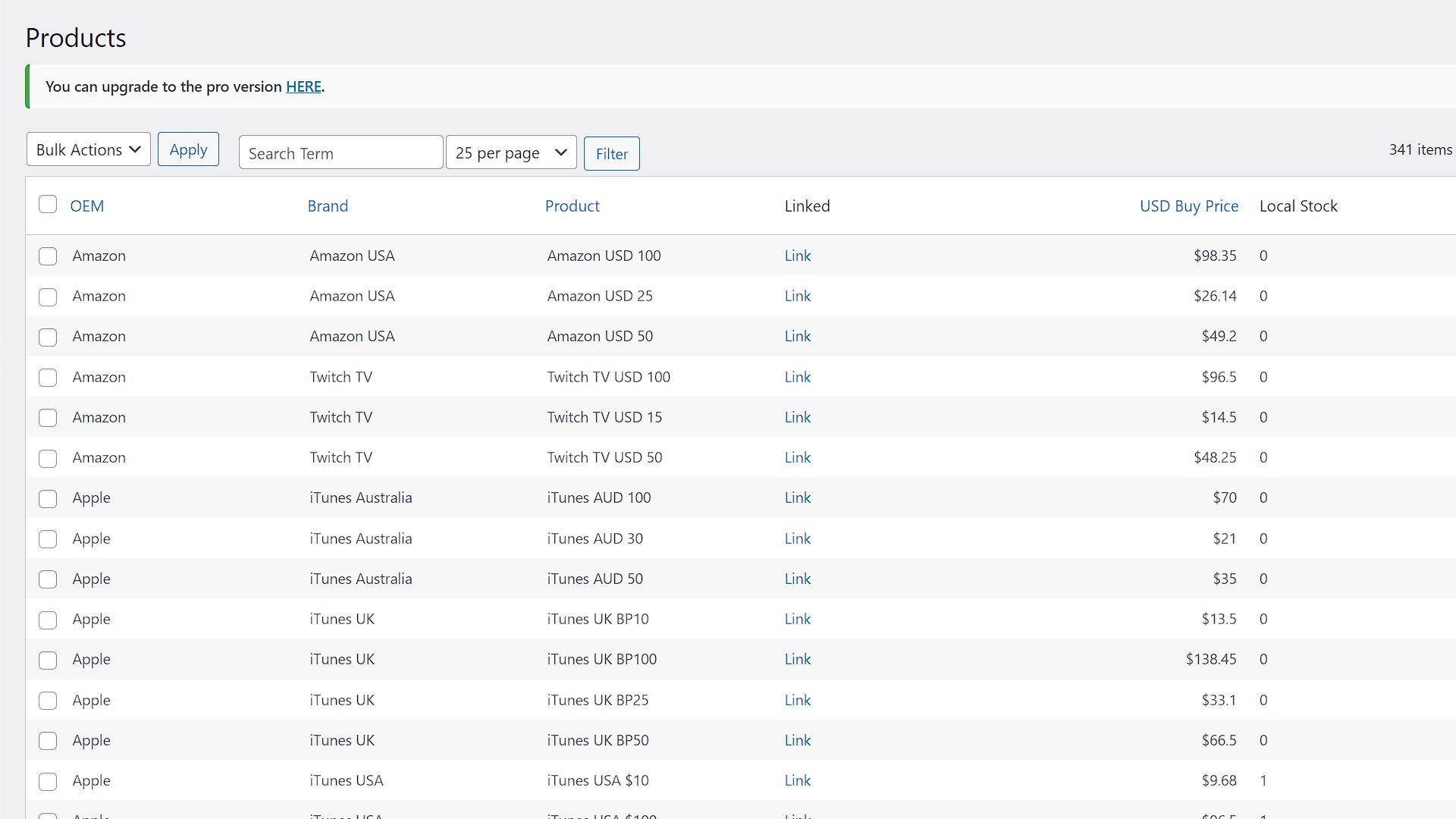Tick the select-all checkbox beside OEM
Viewport: 1456px width, 819px height.
pyautogui.click(x=48, y=204)
